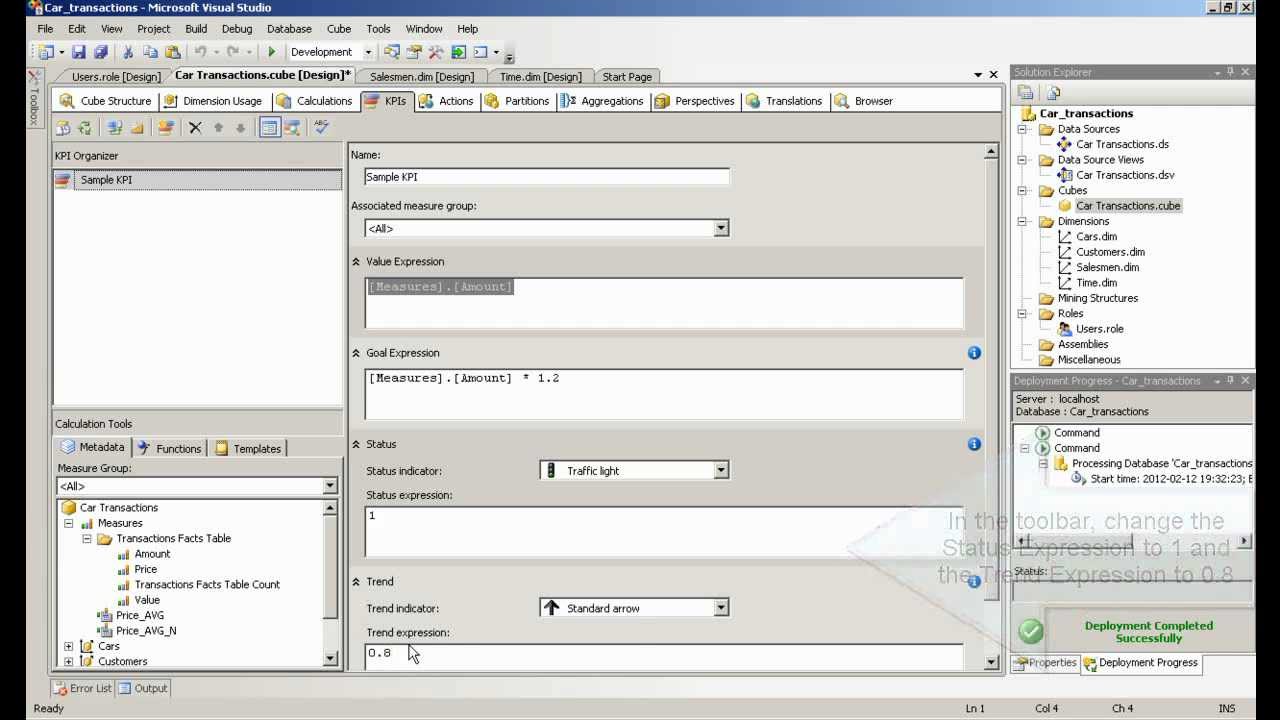Image resolution: width=1280 pixels, height=720 pixels.
Task: Switch to Form View toggle
Action: tap(270, 128)
